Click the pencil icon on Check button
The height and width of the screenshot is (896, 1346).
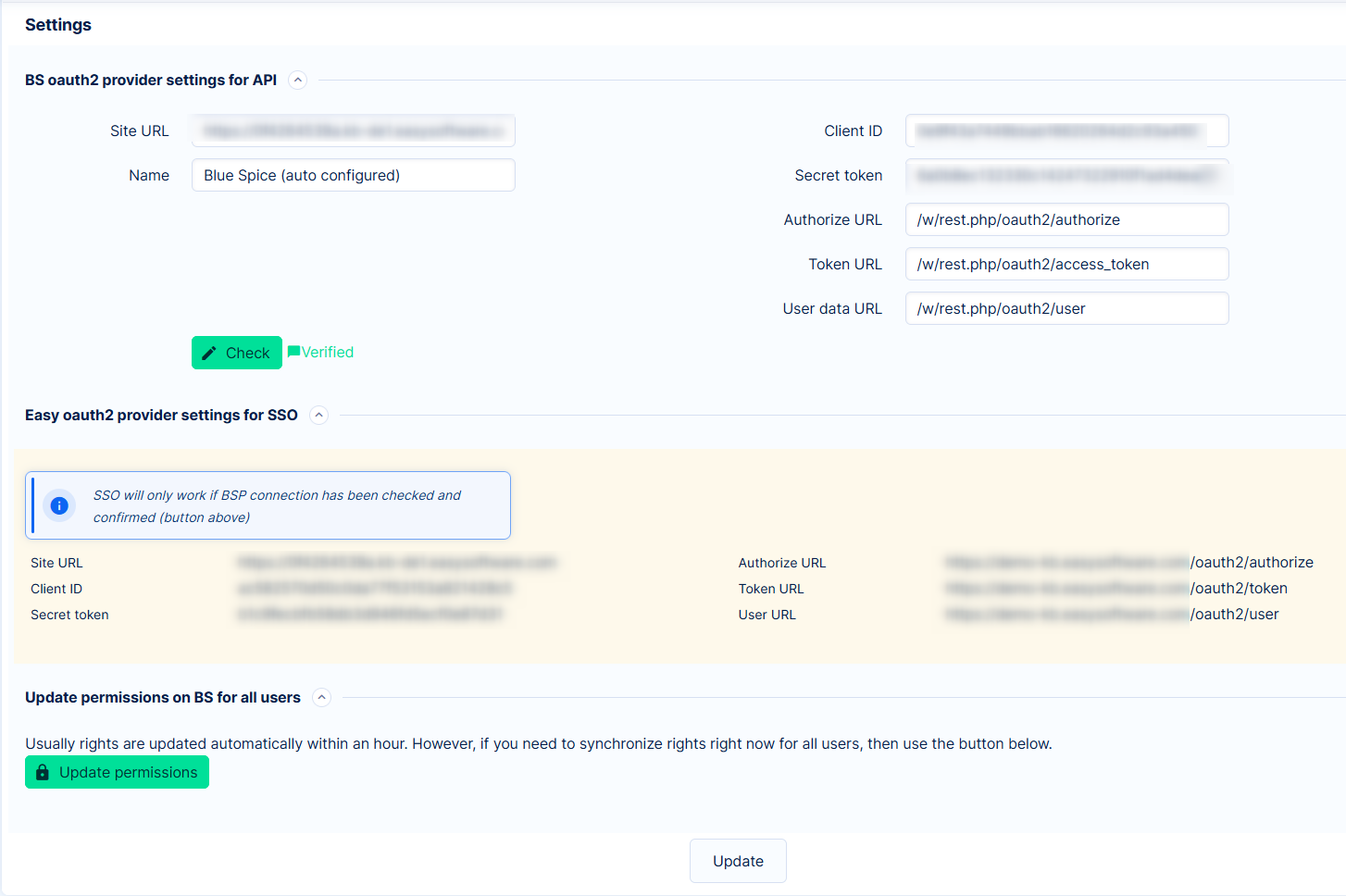tap(209, 353)
